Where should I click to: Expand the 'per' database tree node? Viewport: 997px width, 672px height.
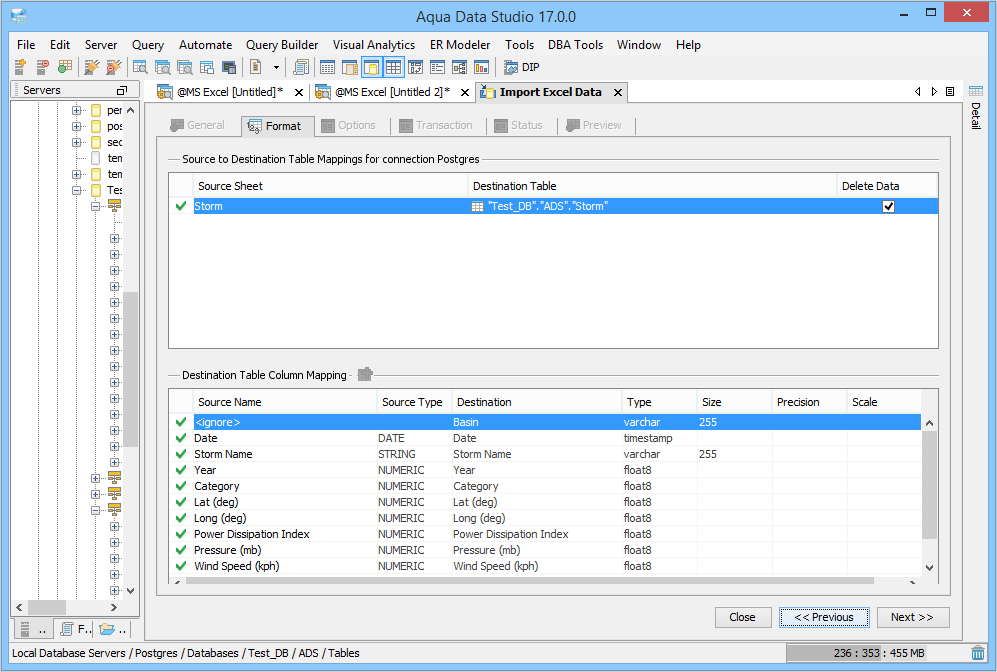click(76, 110)
